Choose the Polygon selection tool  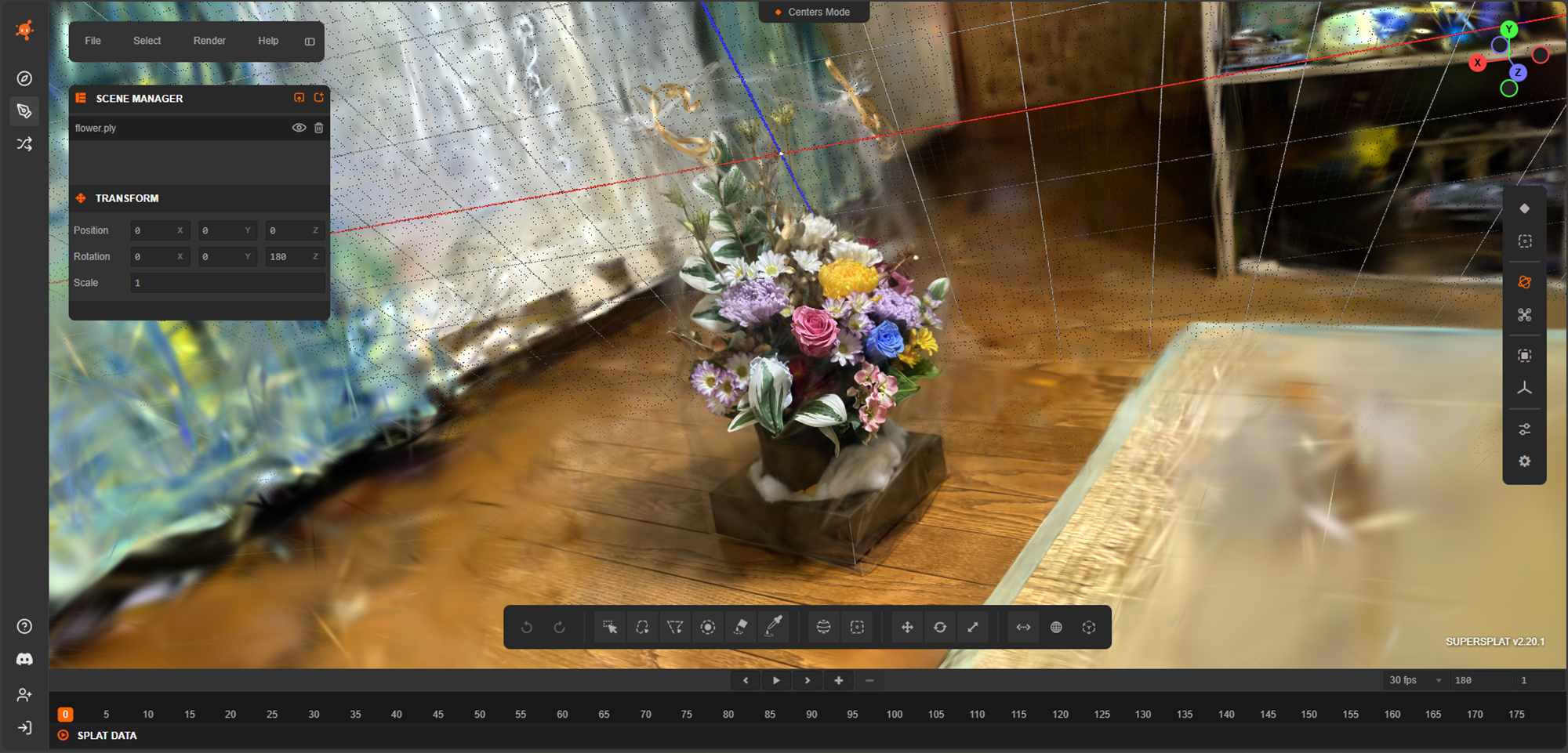(675, 627)
